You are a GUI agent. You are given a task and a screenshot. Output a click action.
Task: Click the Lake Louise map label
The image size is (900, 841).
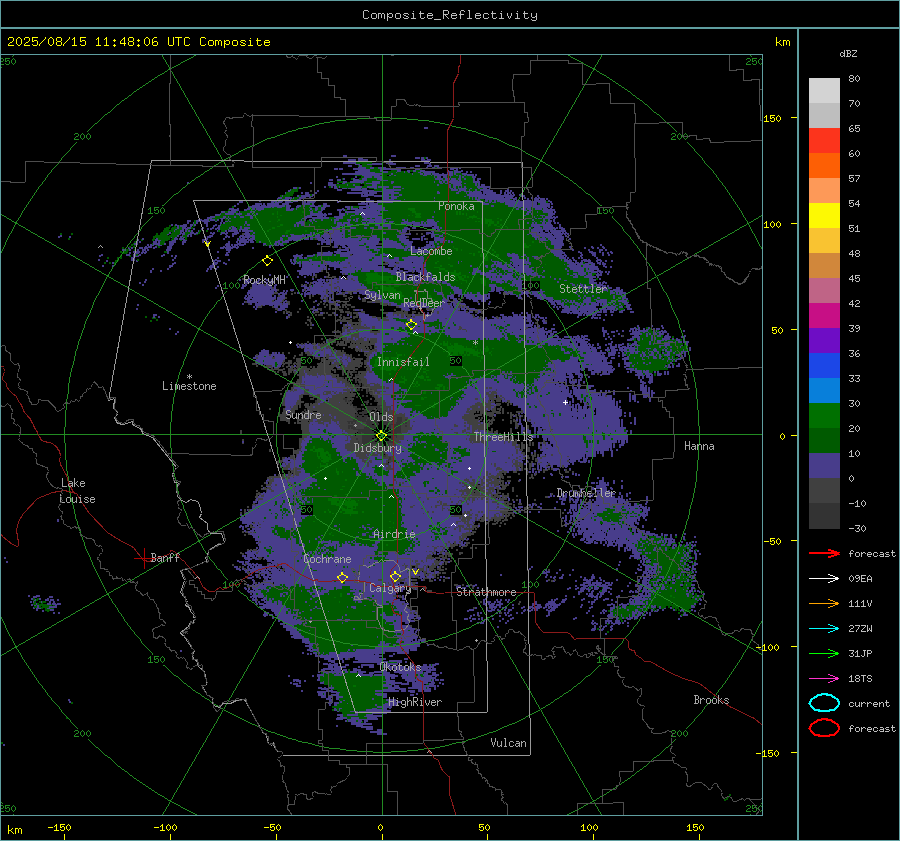(77, 491)
